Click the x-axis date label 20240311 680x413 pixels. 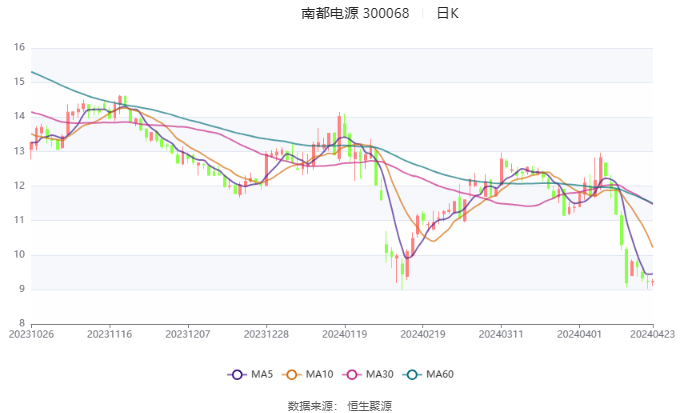click(501, 334)
